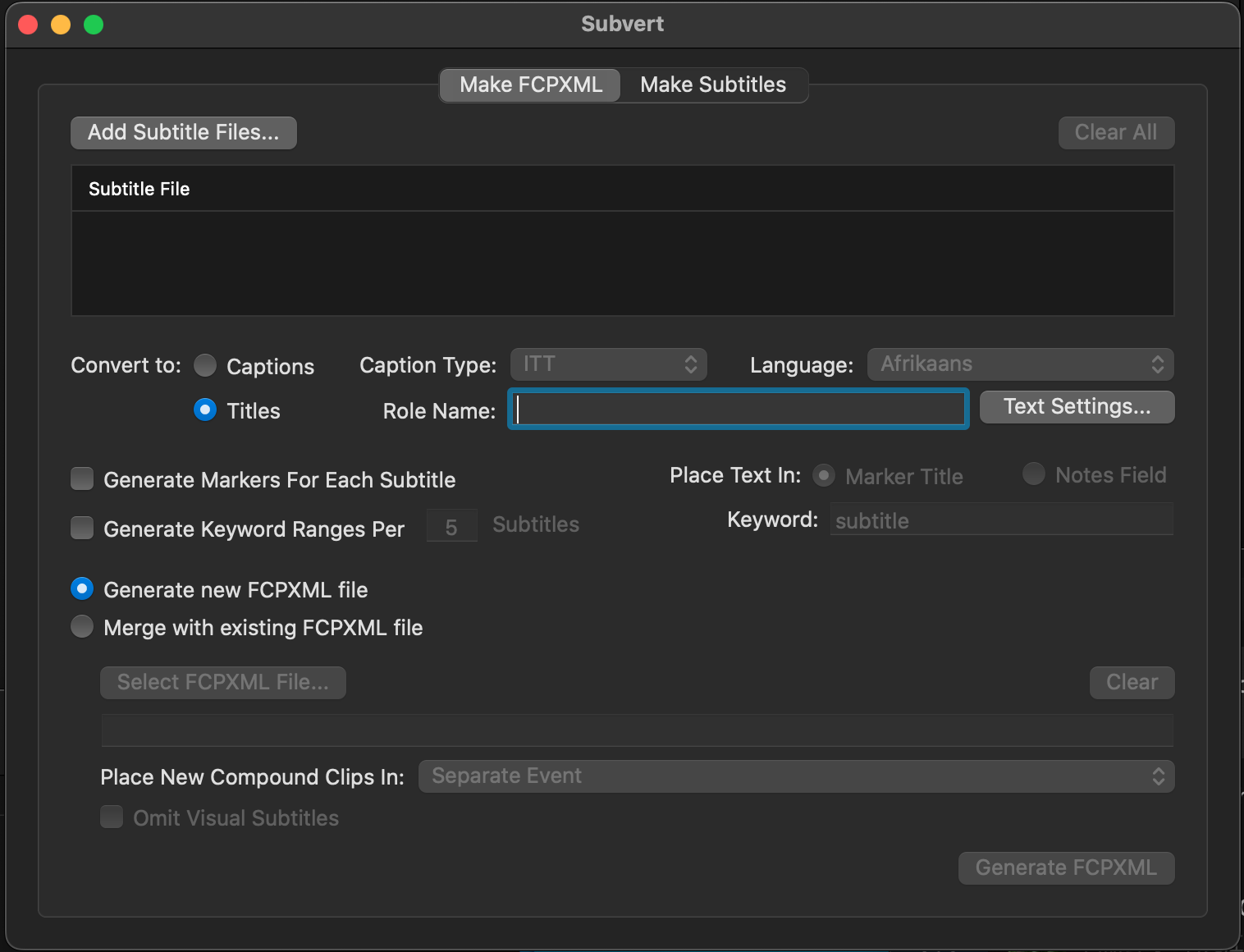Image resolution: width=1244 pixels, height=952 pixels.
Task: Click the Keyword field containing subtitle
Action: tap(1001, 521)
